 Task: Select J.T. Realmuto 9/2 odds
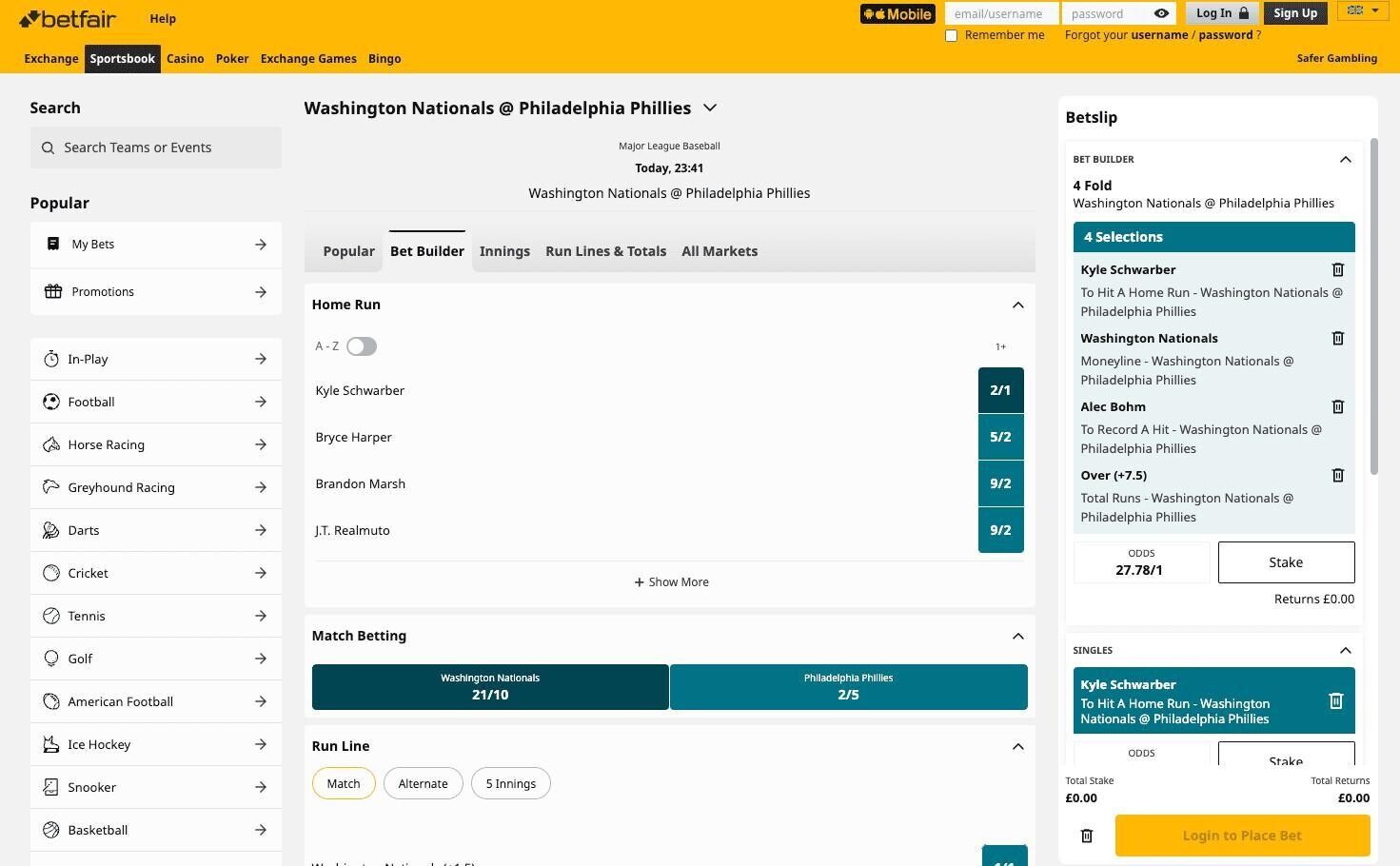[1000, 530]
